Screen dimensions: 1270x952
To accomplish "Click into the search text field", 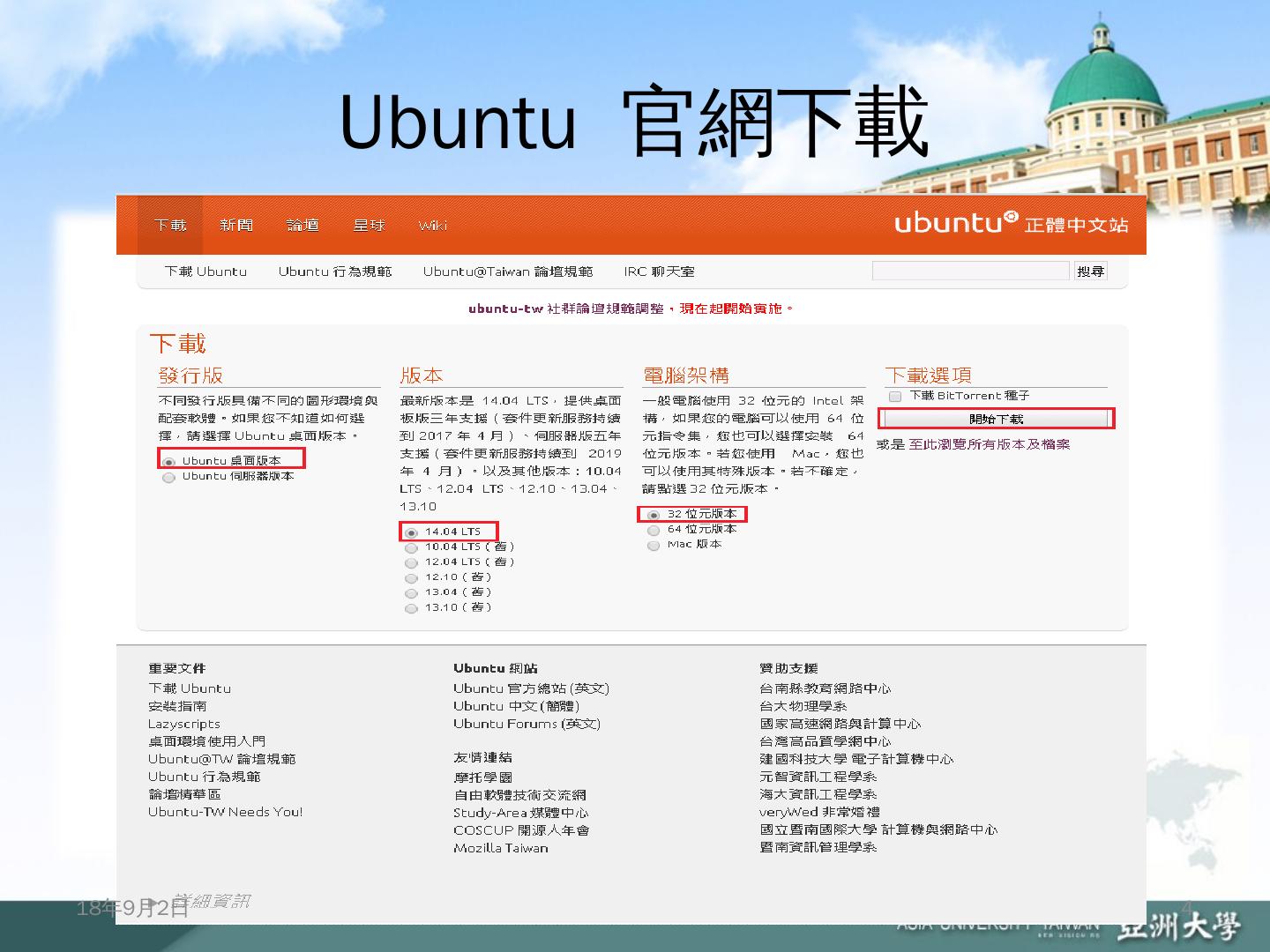I will pyautogui.click(x=970, y=271).
